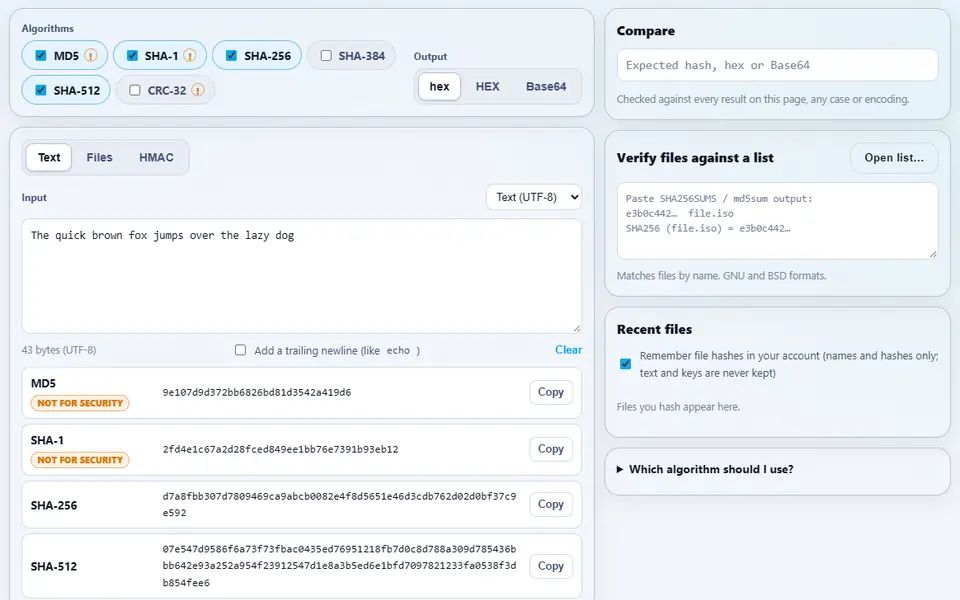Clear the input text
Image resolution: width=960 pixels, height=600 pixels.
(568, 350)
